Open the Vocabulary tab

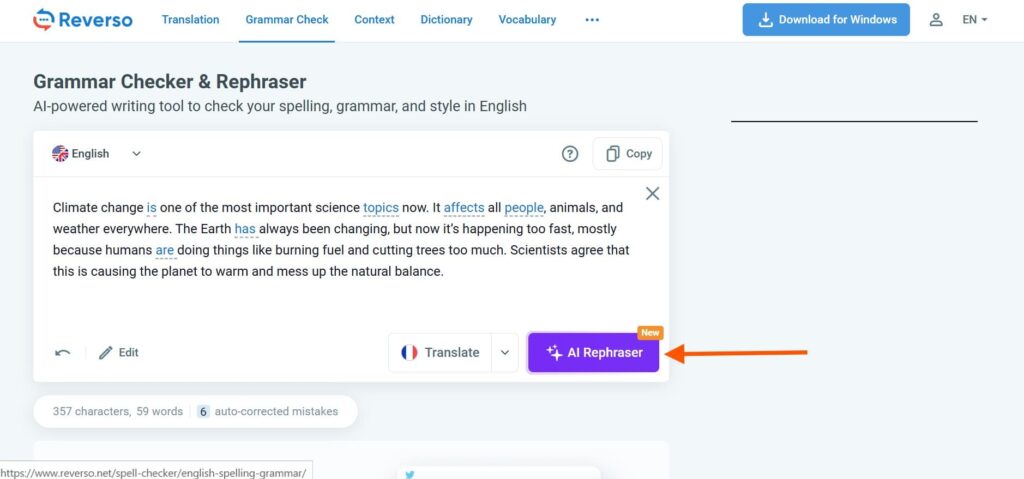528,20
